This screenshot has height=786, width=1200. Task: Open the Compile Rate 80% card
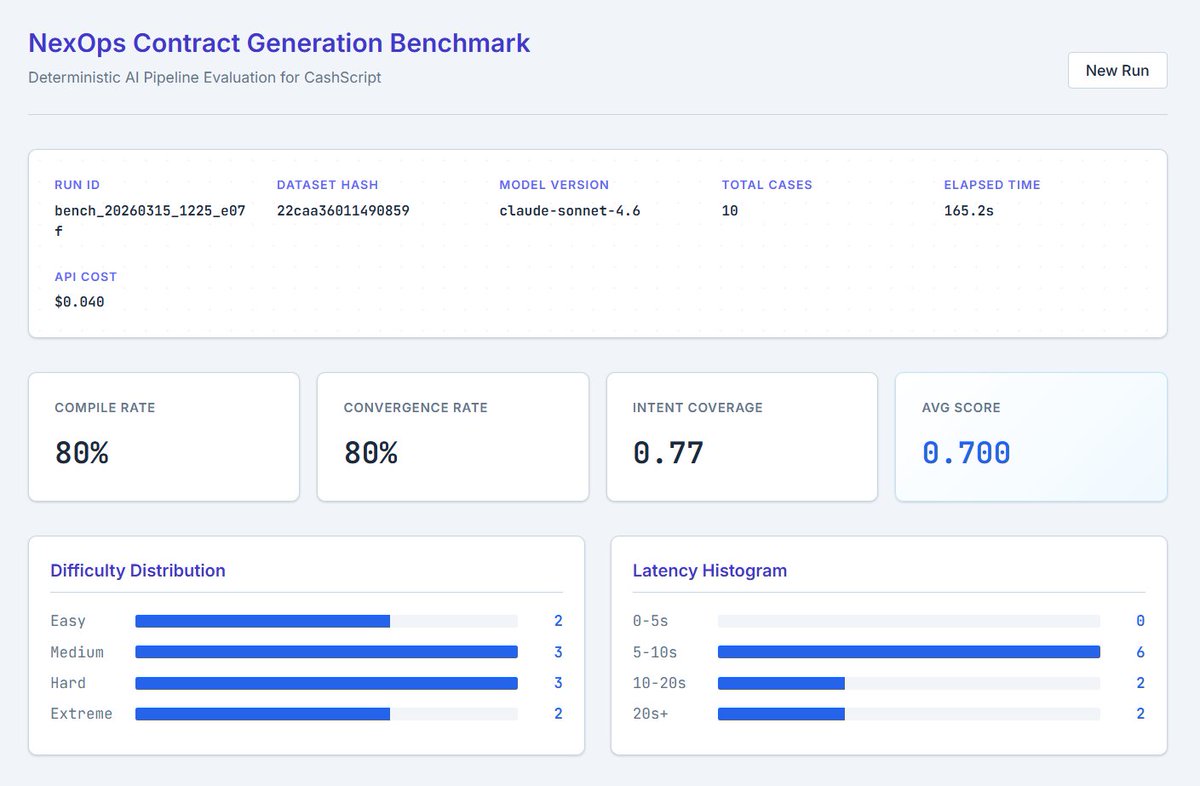tap(164, 437)
